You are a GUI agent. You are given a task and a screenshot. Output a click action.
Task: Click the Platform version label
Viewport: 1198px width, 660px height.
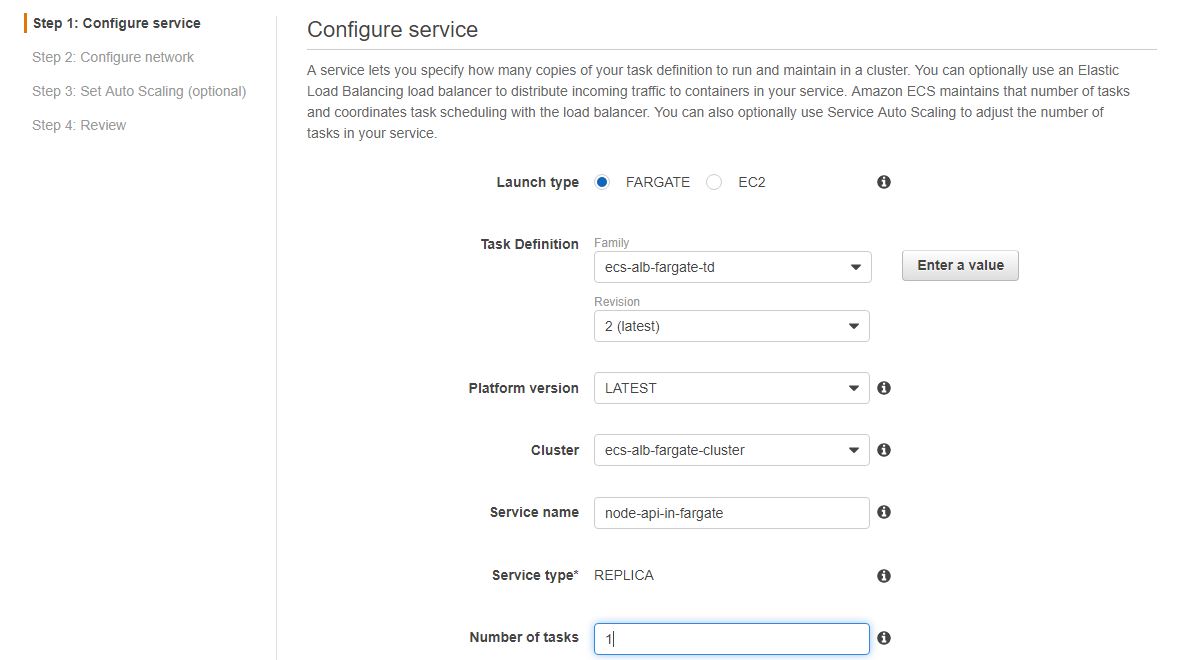[523, 388]
